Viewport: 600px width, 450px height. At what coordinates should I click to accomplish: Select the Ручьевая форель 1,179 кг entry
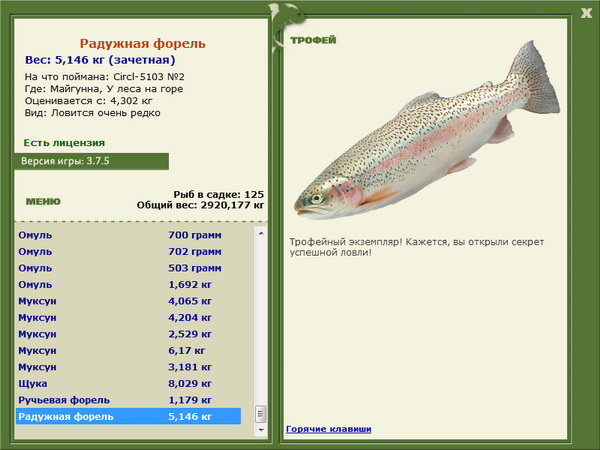pyautogui.click(x=129, y=399)
